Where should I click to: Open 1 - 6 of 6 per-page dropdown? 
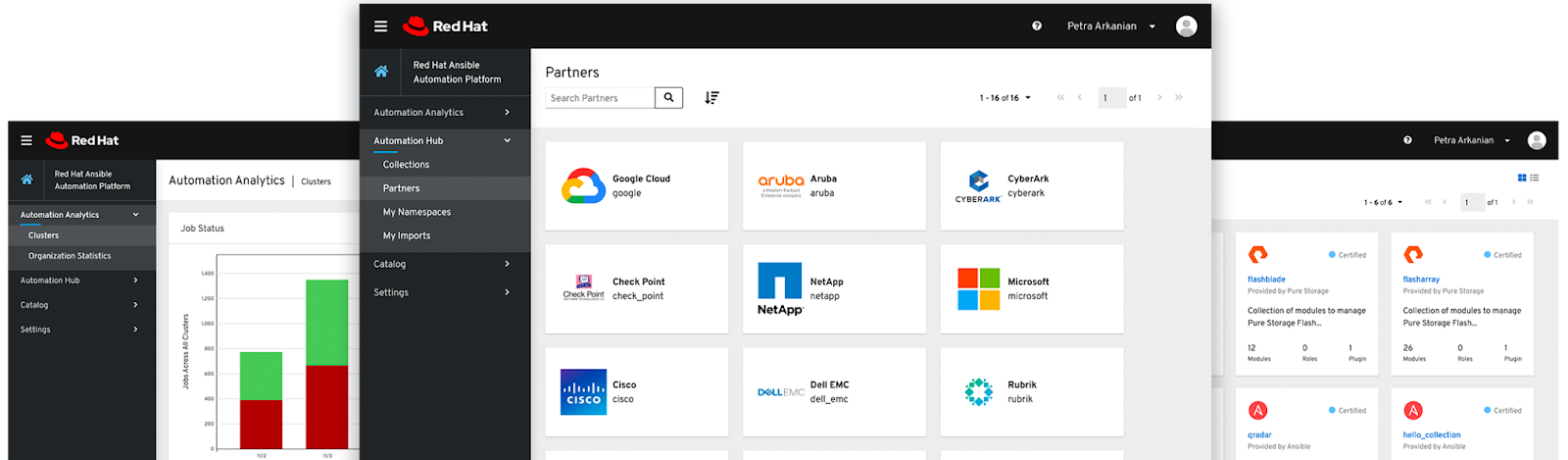(x=1384, y=202)
